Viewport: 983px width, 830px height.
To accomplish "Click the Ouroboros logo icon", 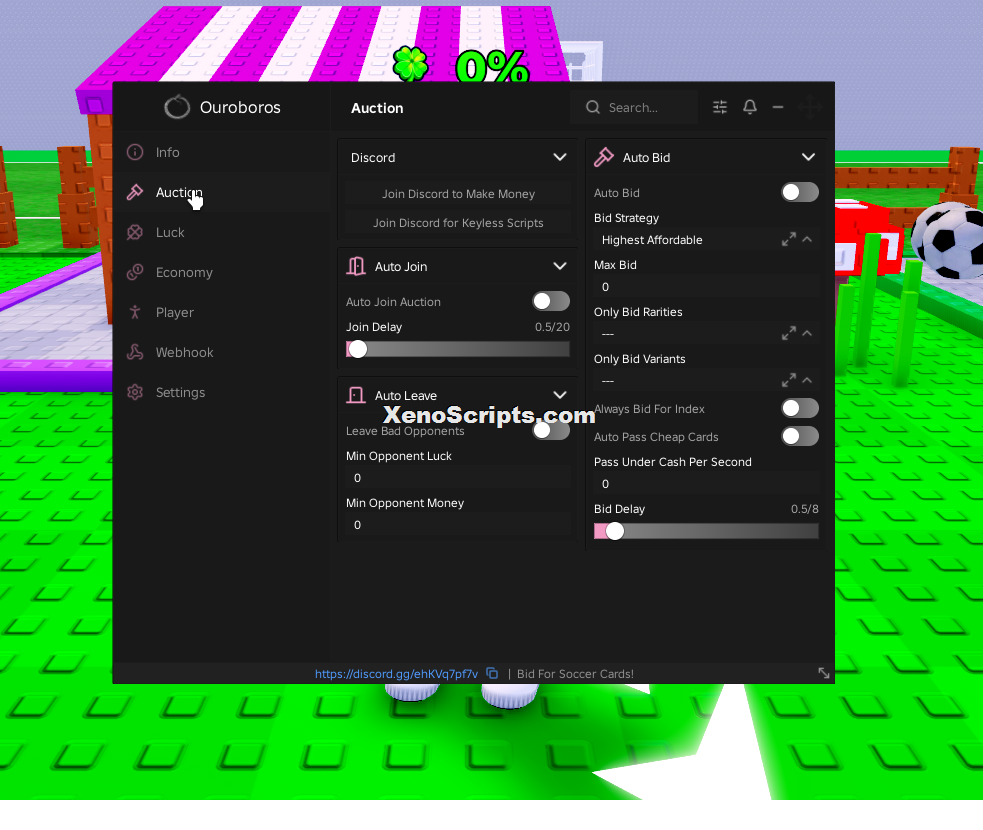I will pyautogui.click(x=177, y=107).
